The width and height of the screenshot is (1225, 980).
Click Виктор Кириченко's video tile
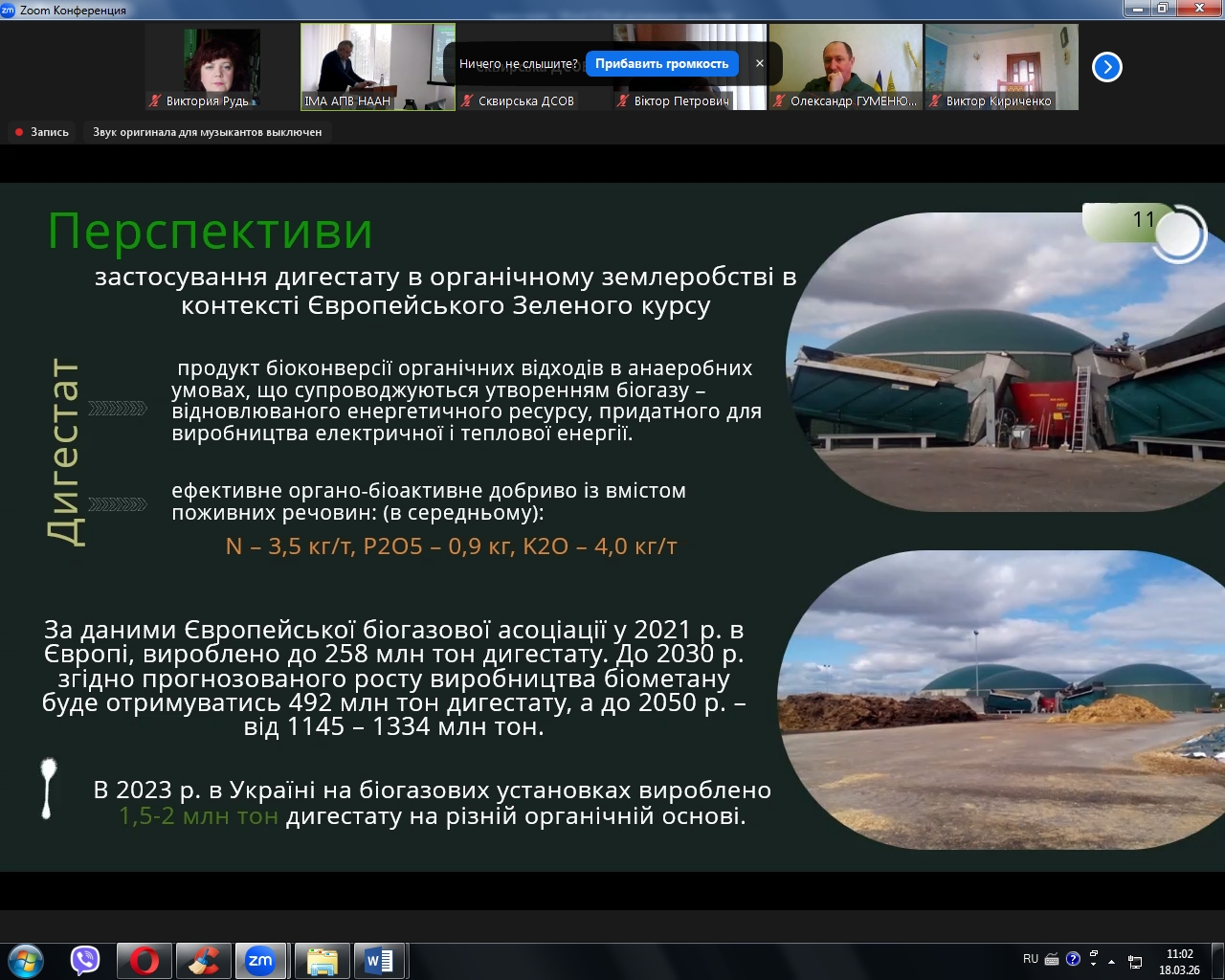pos(1001,67)
